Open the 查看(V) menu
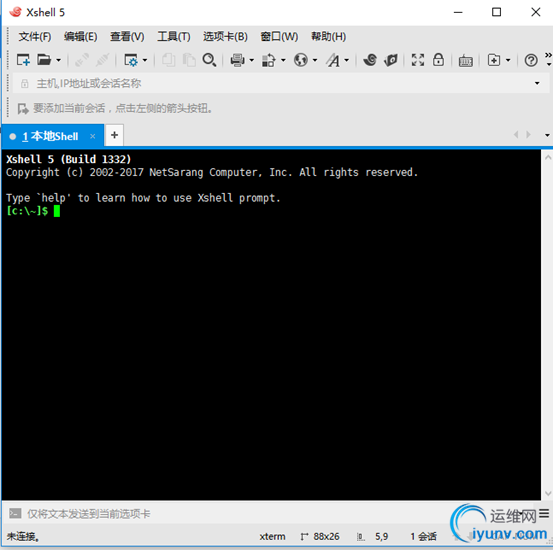Screen dimensions: 553x550 [127, 37]
